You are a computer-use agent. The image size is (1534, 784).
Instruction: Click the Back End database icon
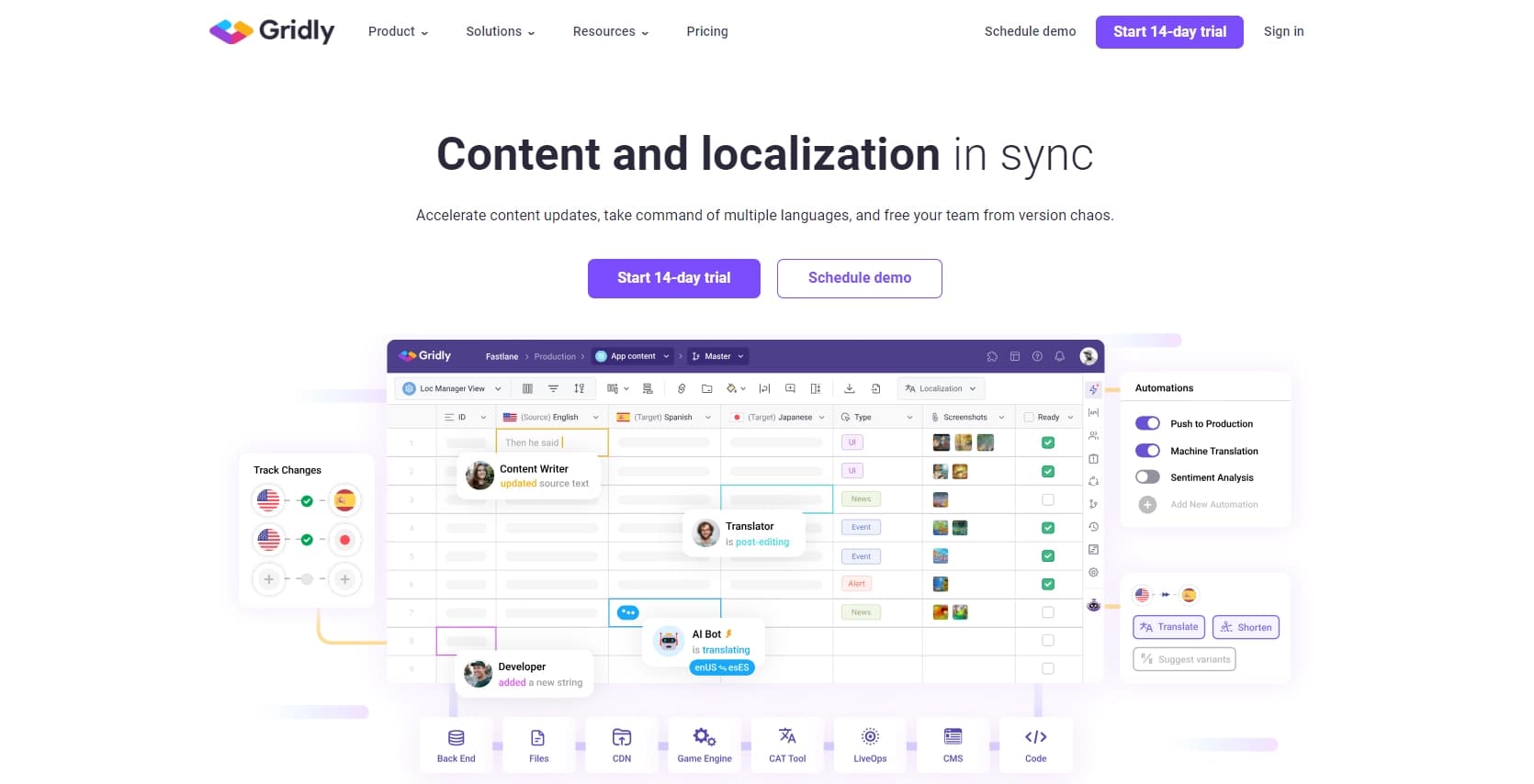click(456, 737)
